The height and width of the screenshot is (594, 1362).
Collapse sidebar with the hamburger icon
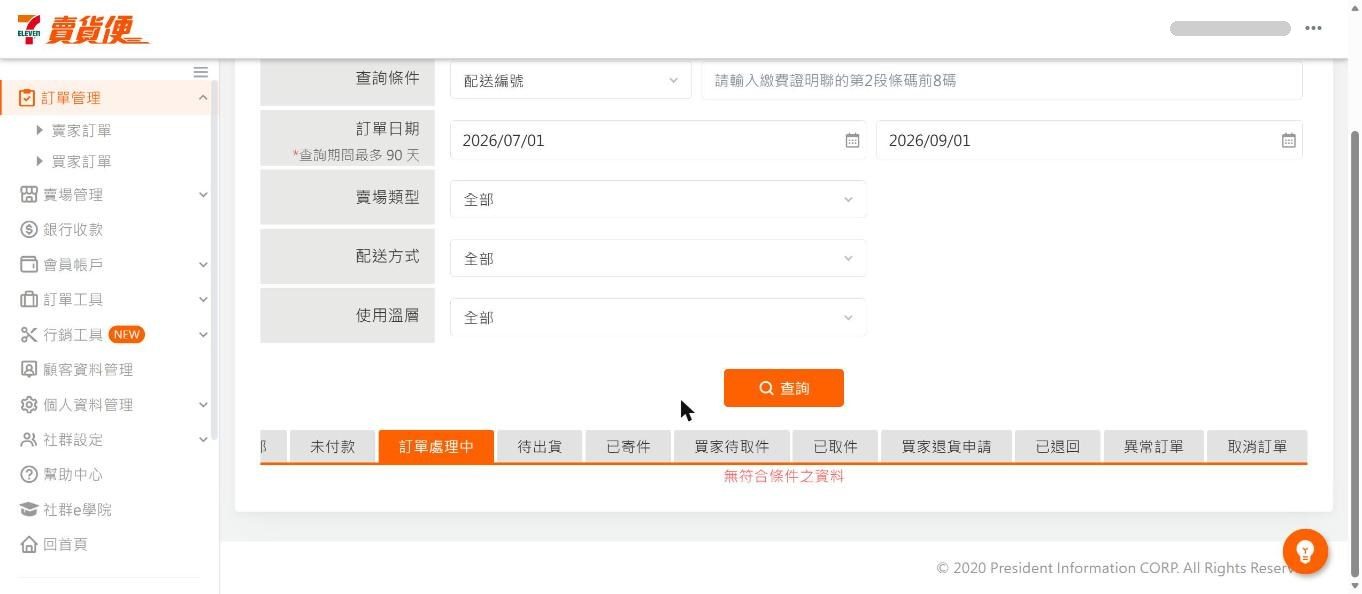pyautogui.click(x=201, y=72)
